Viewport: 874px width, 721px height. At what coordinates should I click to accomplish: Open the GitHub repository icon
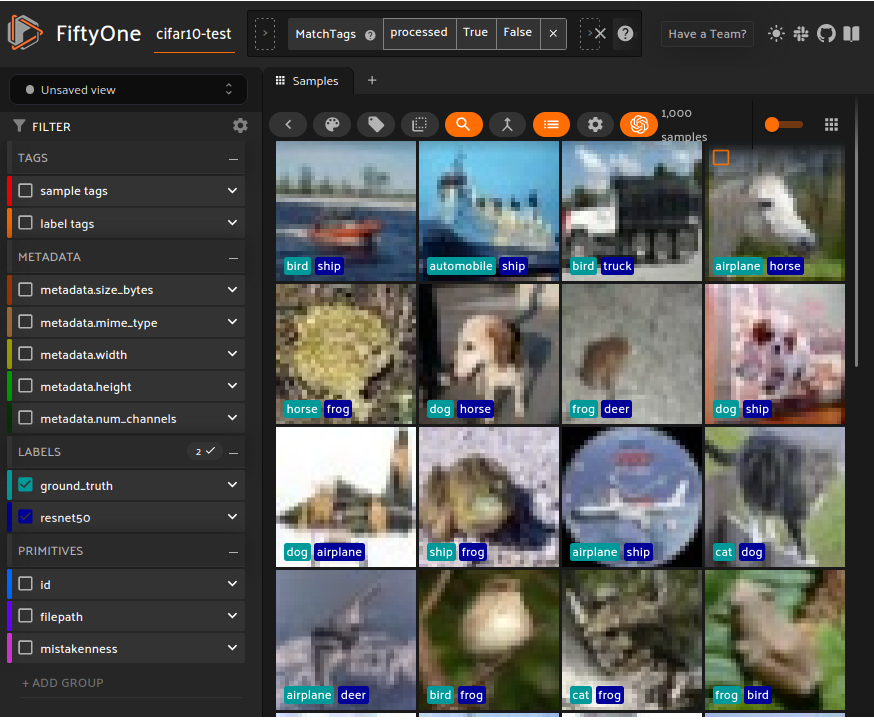[826, 34]
